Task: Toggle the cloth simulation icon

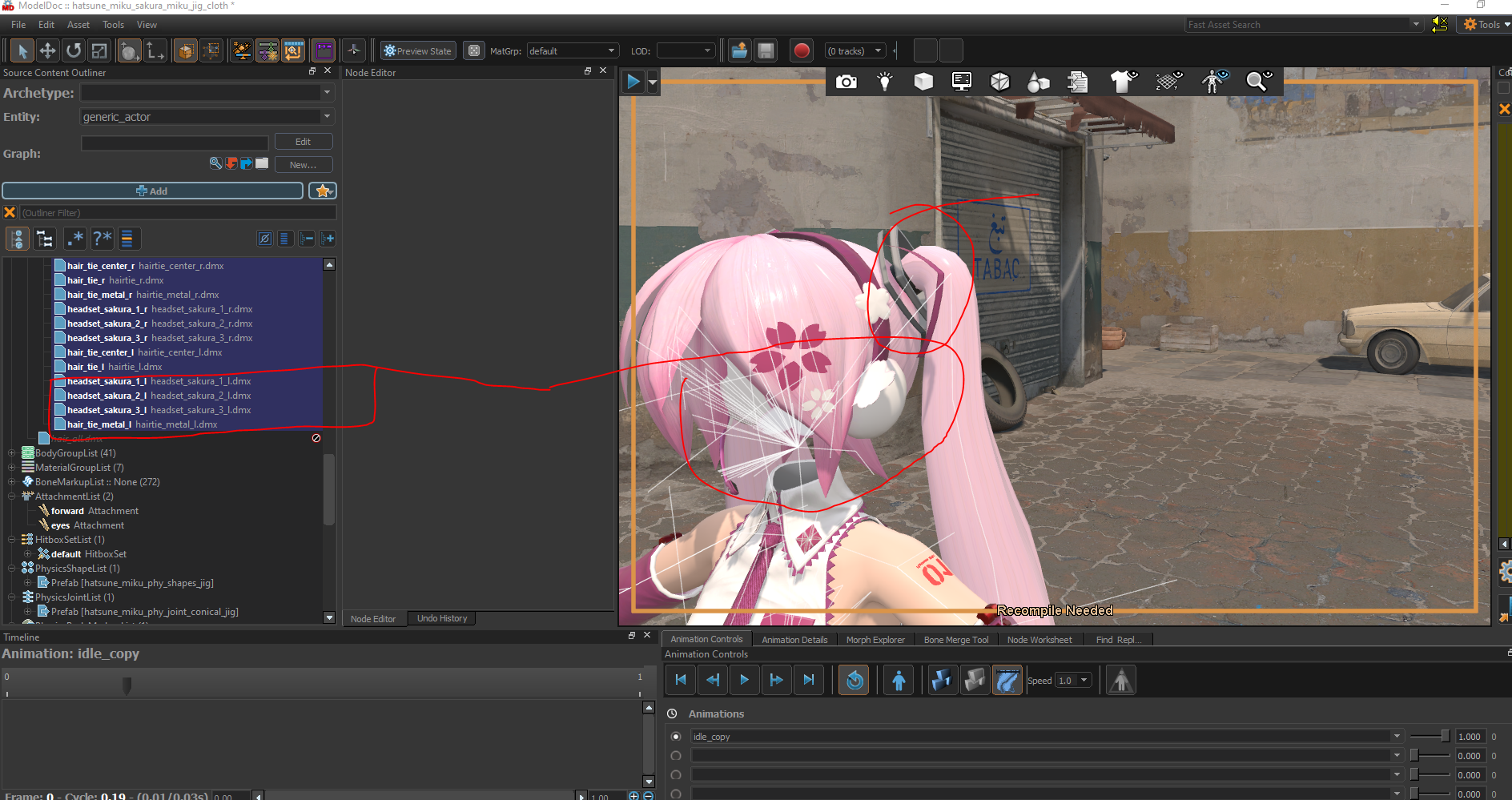Action: coord(1007,680)
